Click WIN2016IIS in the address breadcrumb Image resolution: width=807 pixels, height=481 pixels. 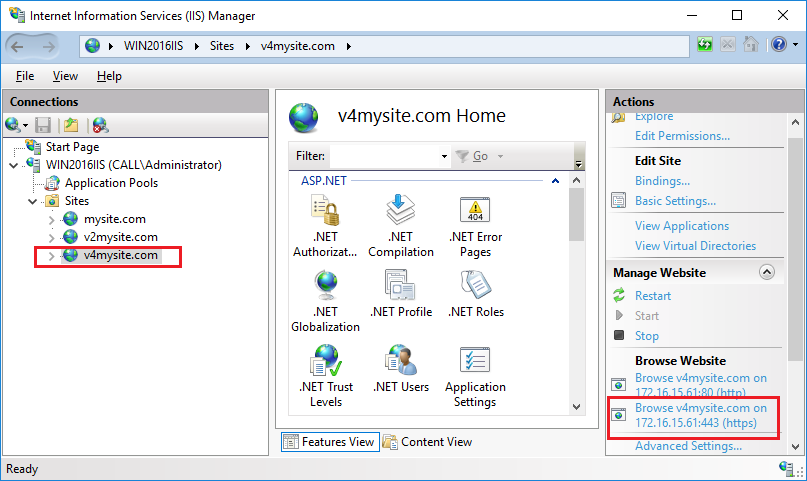pos(153,46)
